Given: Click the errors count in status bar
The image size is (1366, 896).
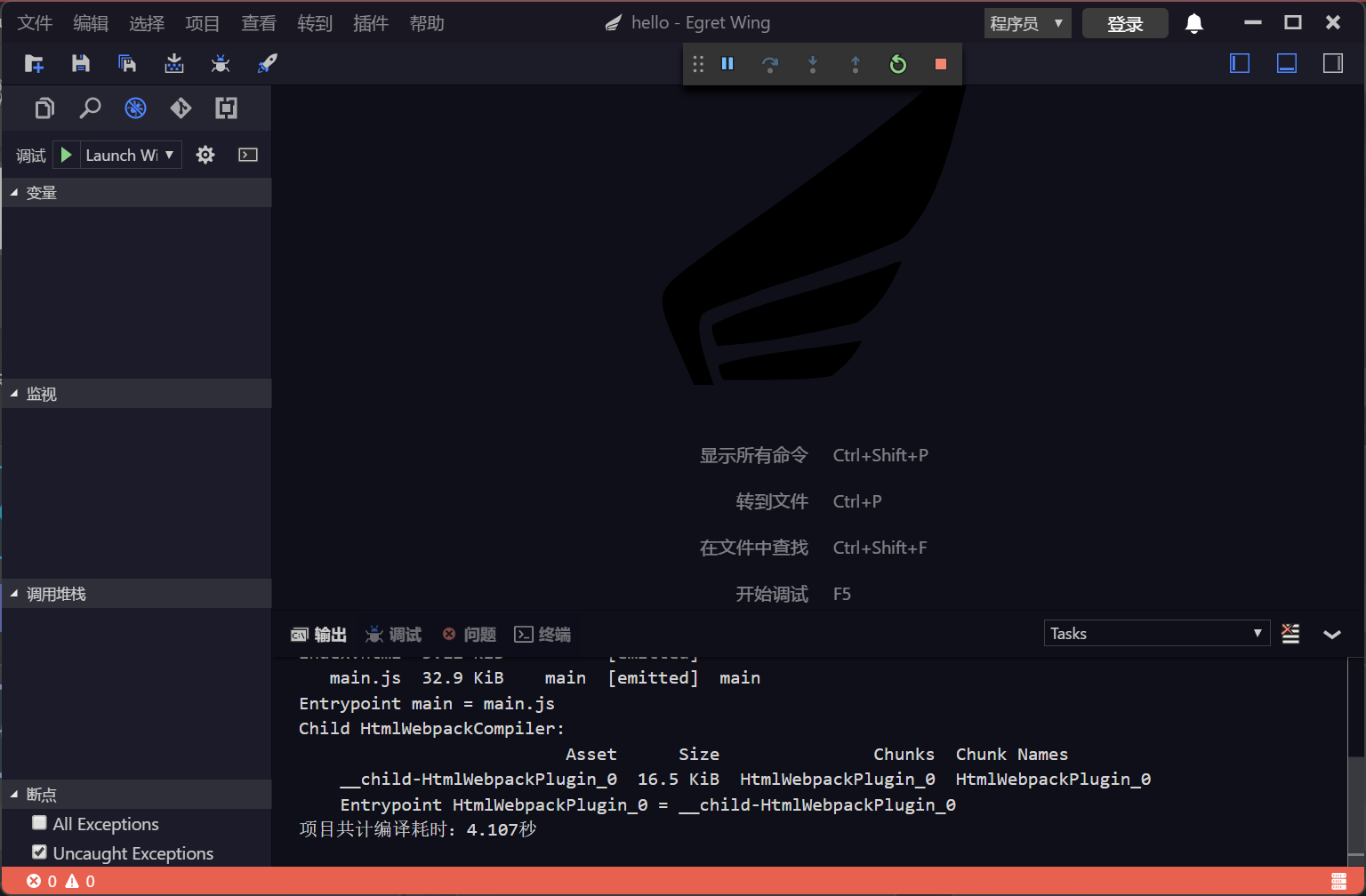Looking at the screenshot, I should tap(42, 881).
